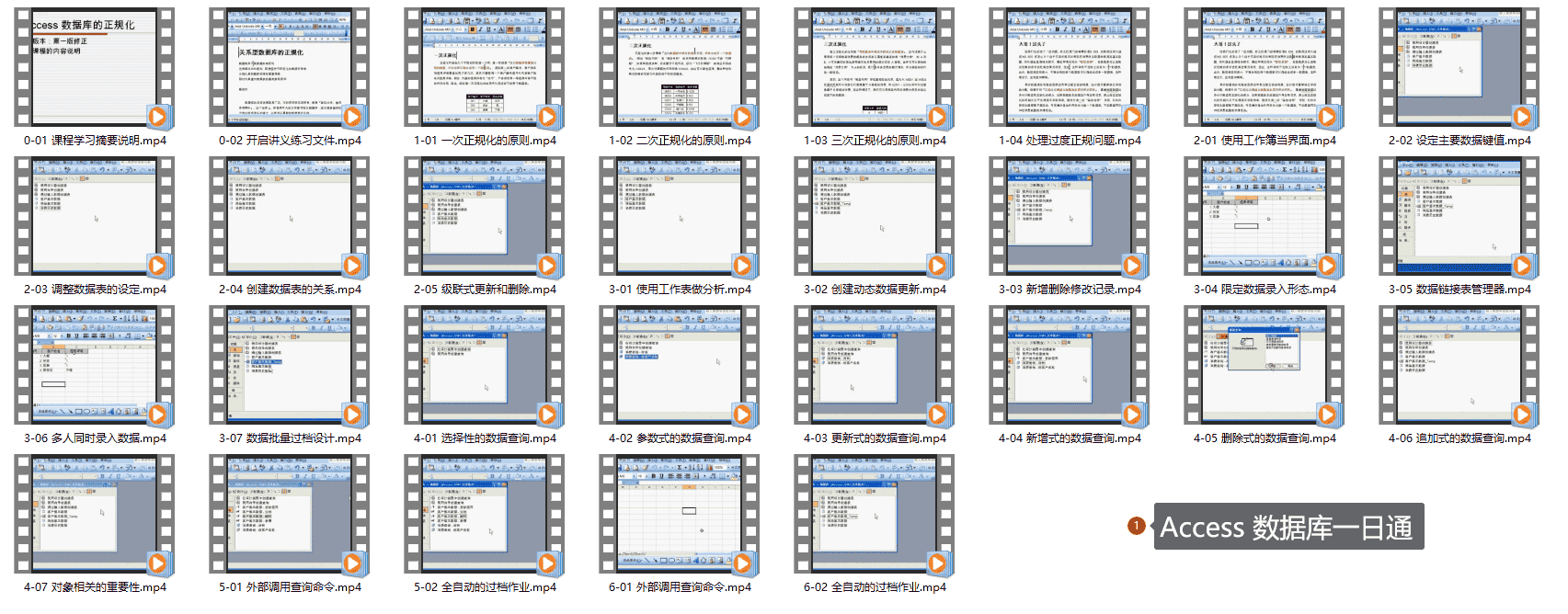
Task: Click play badge on 2-04 创建数据表的关系 thumbnail
Action: pyautogui.click(x=352, y=266)
